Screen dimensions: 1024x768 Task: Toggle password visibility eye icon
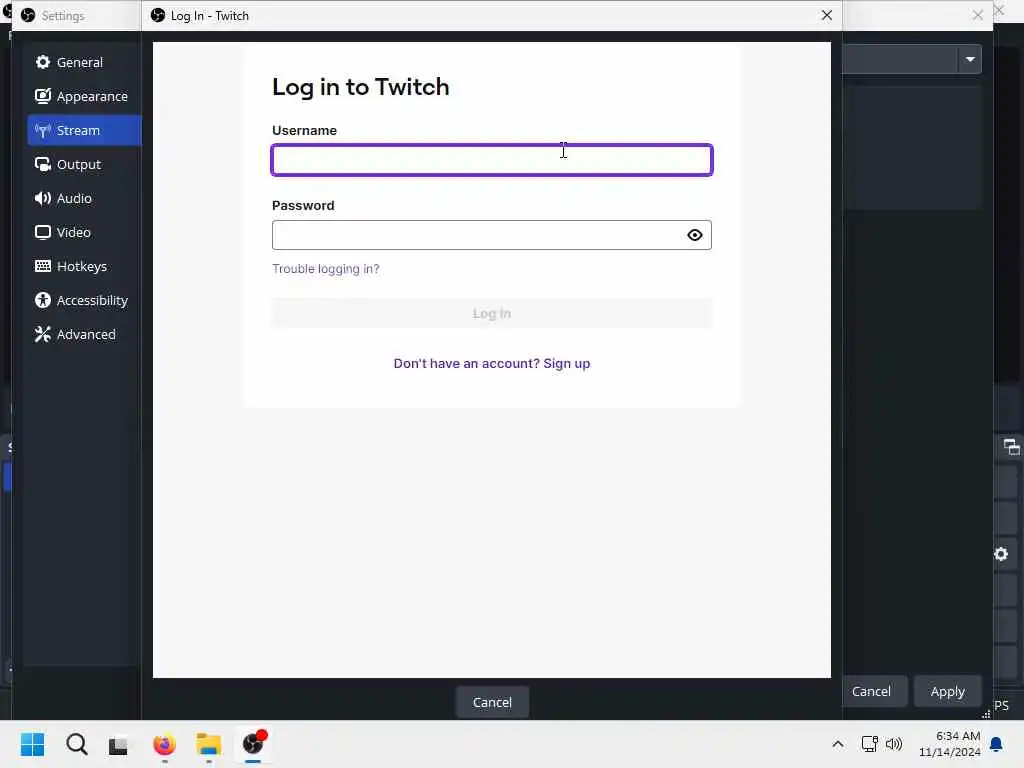click(x=694, y=235)
